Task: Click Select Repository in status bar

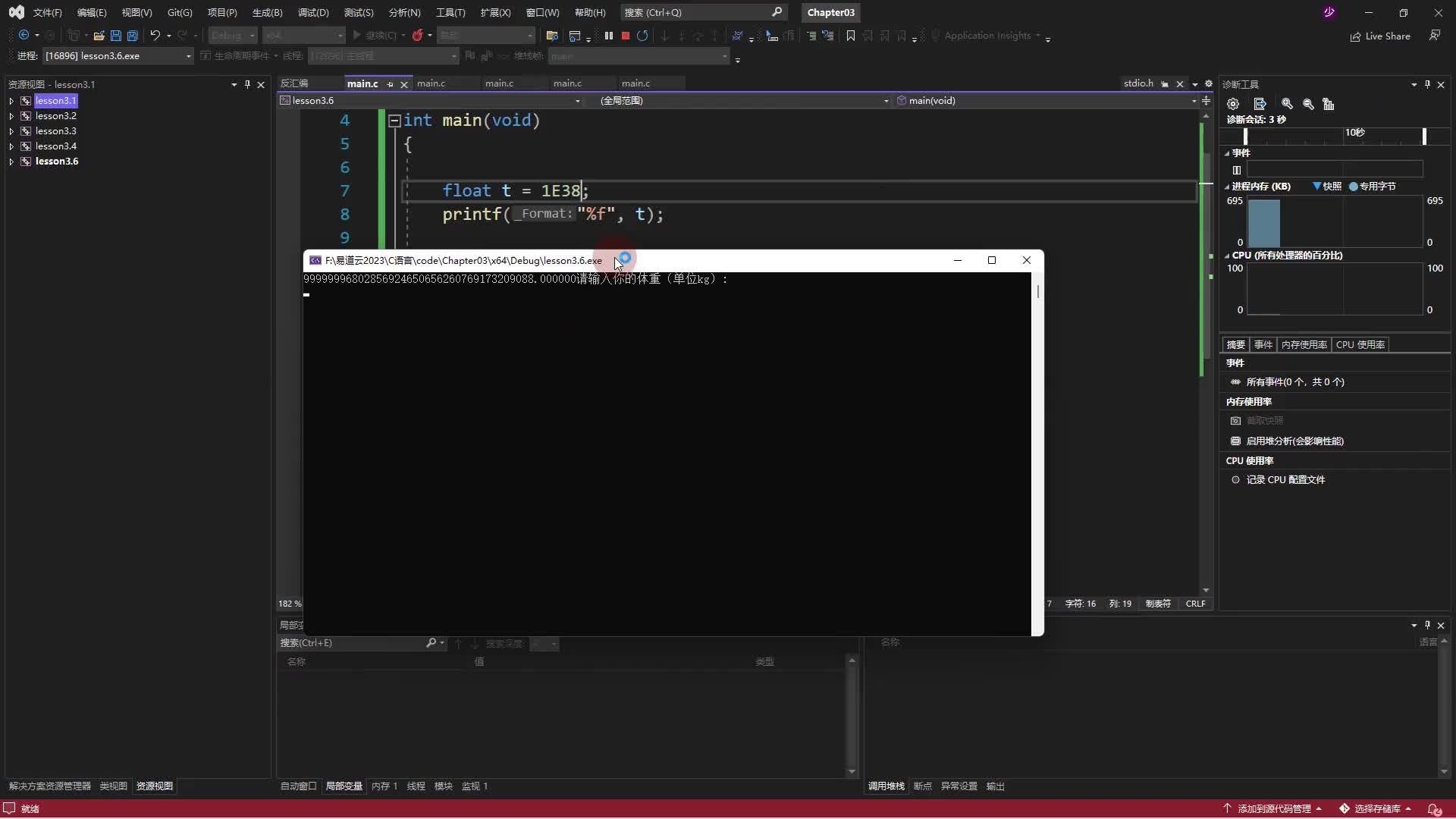Action: click(1376, 808)
